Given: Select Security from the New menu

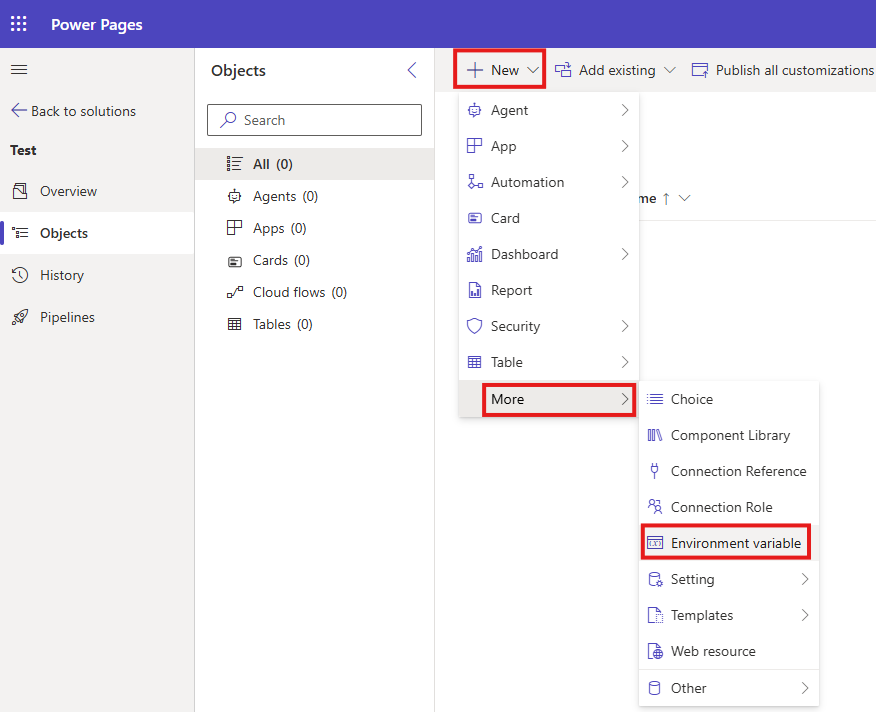Looking at the screenshot, I should point(549,326).
